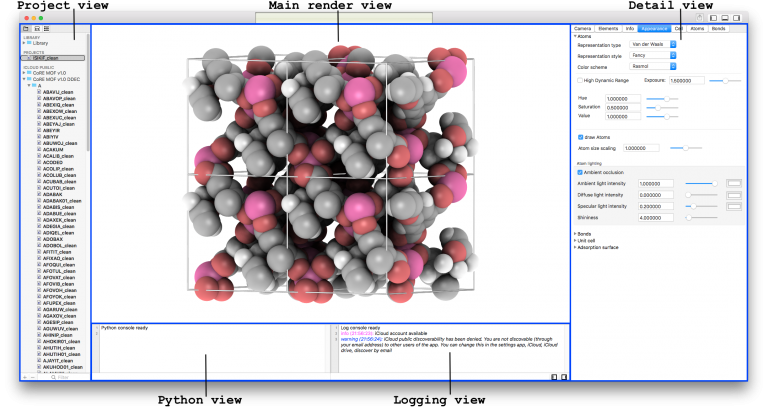The image size is (768, 410).
Task: Switch to the Camera tab
Action: [583, 29]
